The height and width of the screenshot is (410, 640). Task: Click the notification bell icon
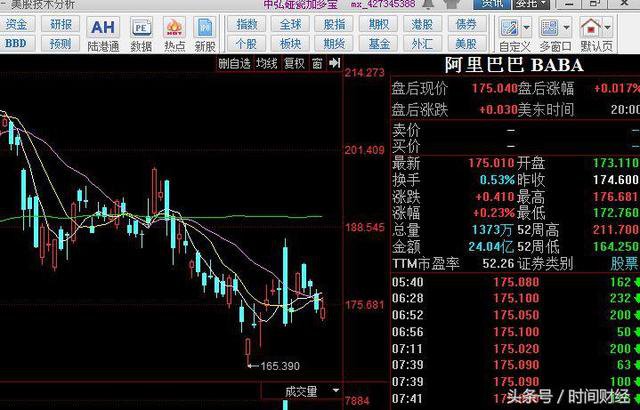[428, 4]
